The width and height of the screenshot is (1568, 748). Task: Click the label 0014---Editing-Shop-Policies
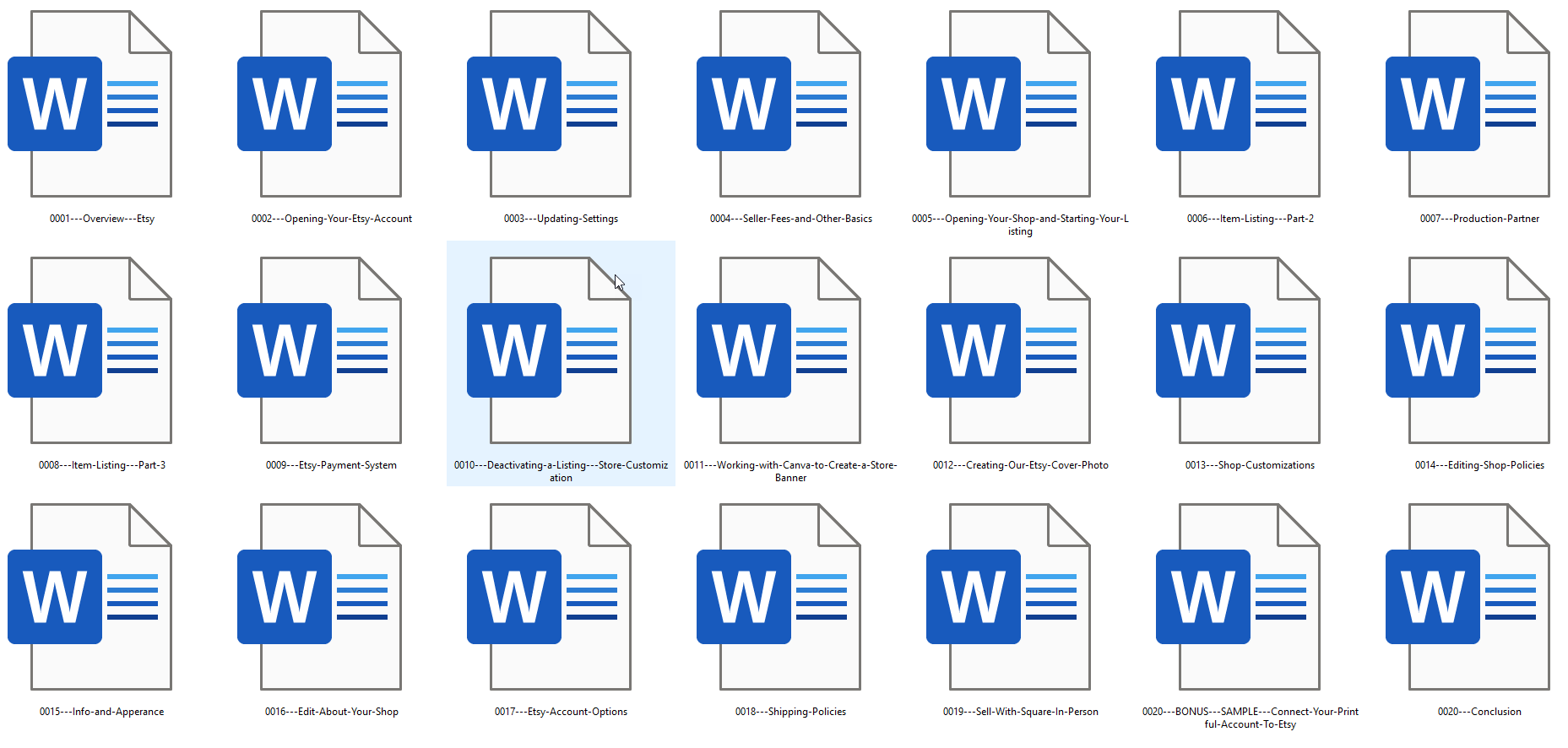coord(1480,465)
